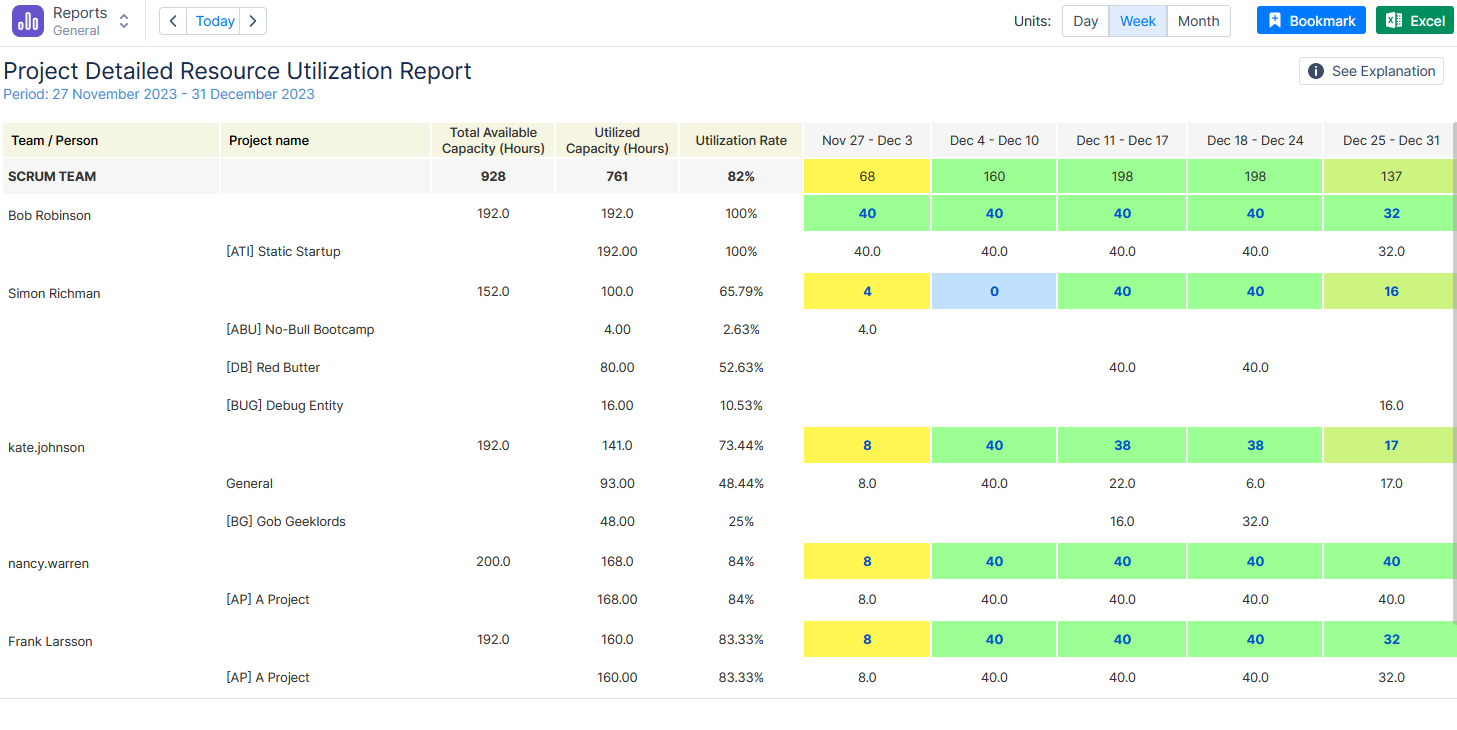The width and height of the screenshot is (1457, 730).
Task: Click the Dec 25 - Dec 31 column header
Action: pyautogui.click(x=1391, y=141)
